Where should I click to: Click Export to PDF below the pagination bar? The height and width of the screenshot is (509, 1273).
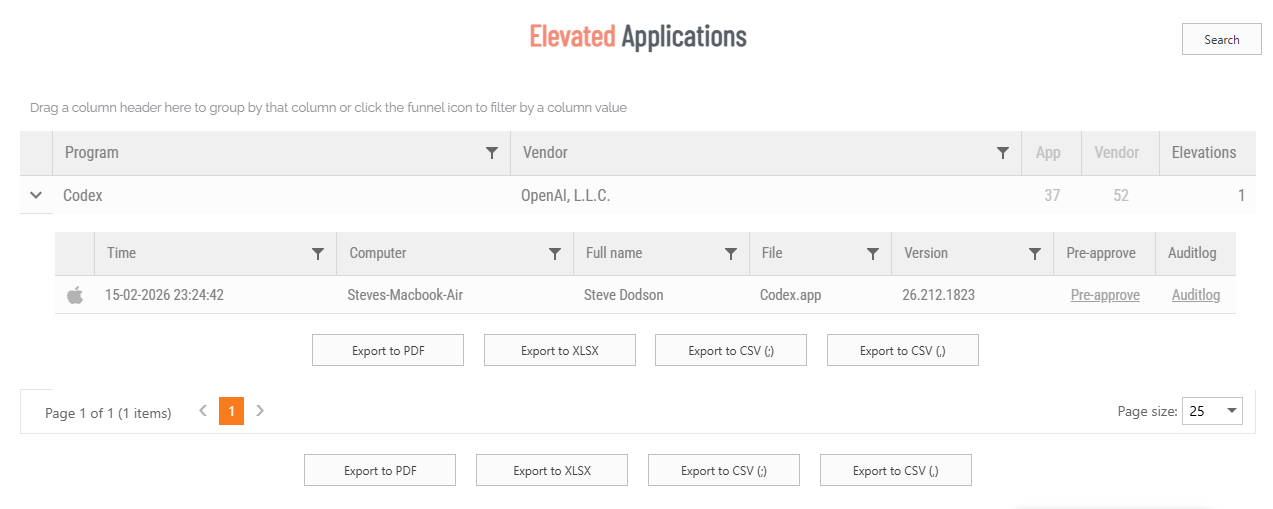click(x=379, y=471)
